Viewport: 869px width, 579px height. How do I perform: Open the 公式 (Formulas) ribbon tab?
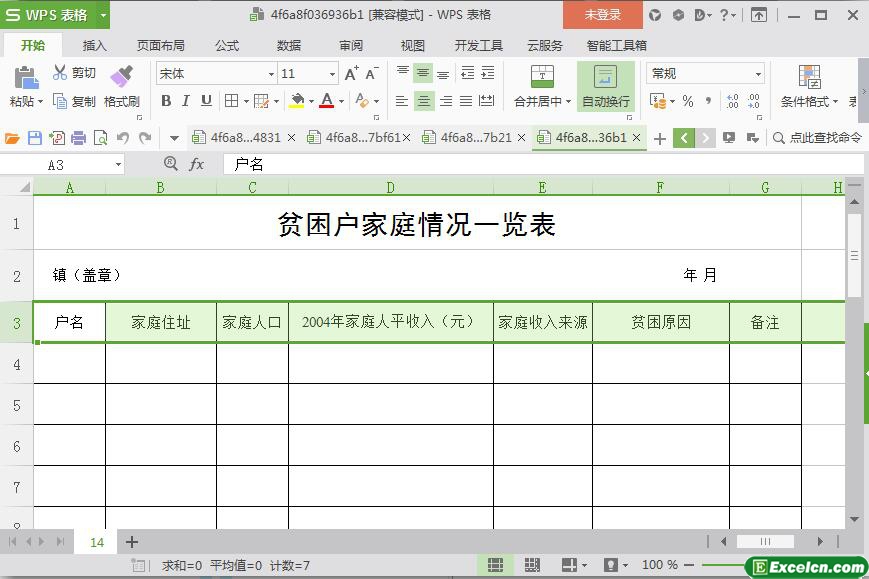(x=227, y=45)
